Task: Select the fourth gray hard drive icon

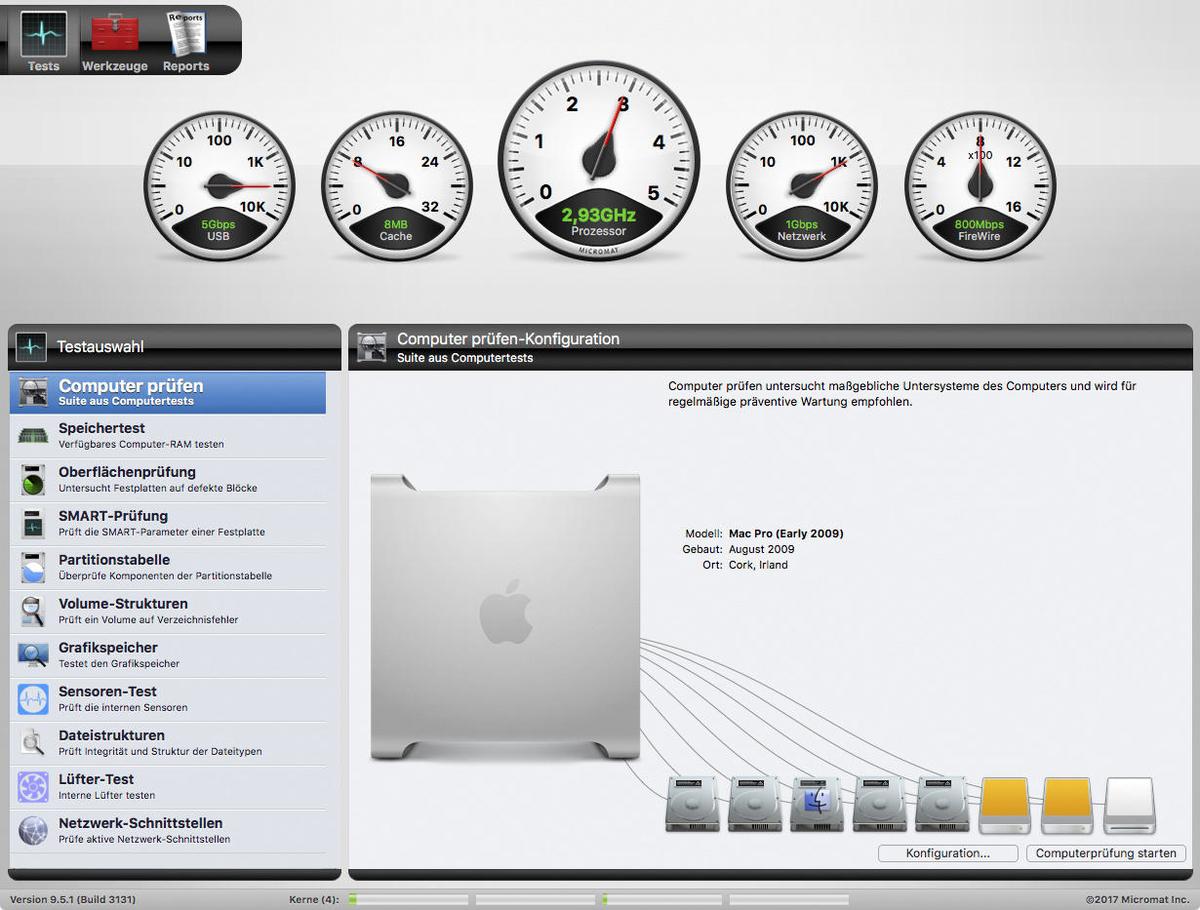Action: tap(879, 805)
